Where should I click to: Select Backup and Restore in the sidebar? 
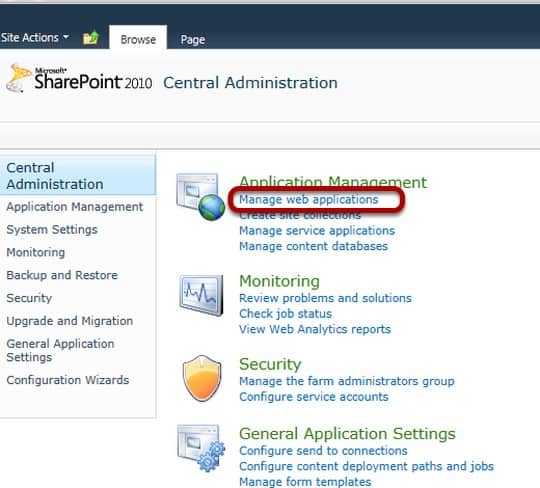tap(62, 275)
